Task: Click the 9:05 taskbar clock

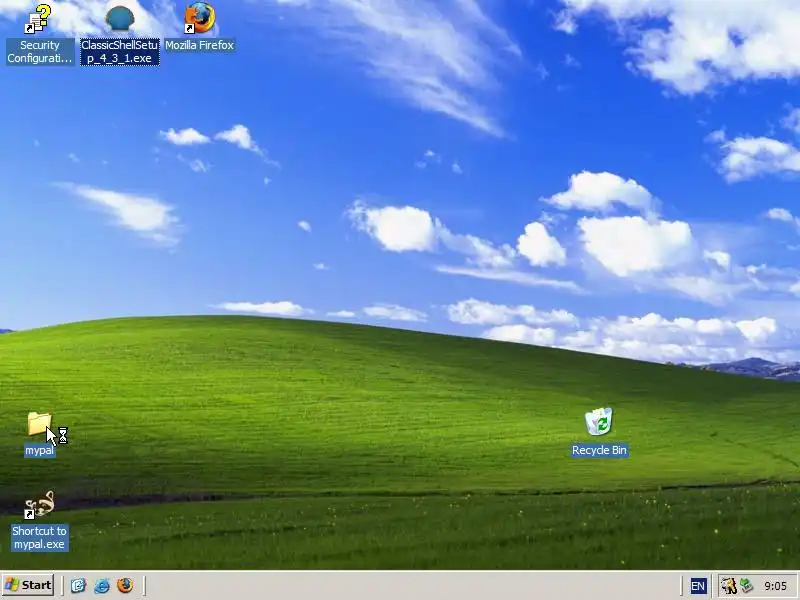Action: pyautogui.click(x=776, y=586)
